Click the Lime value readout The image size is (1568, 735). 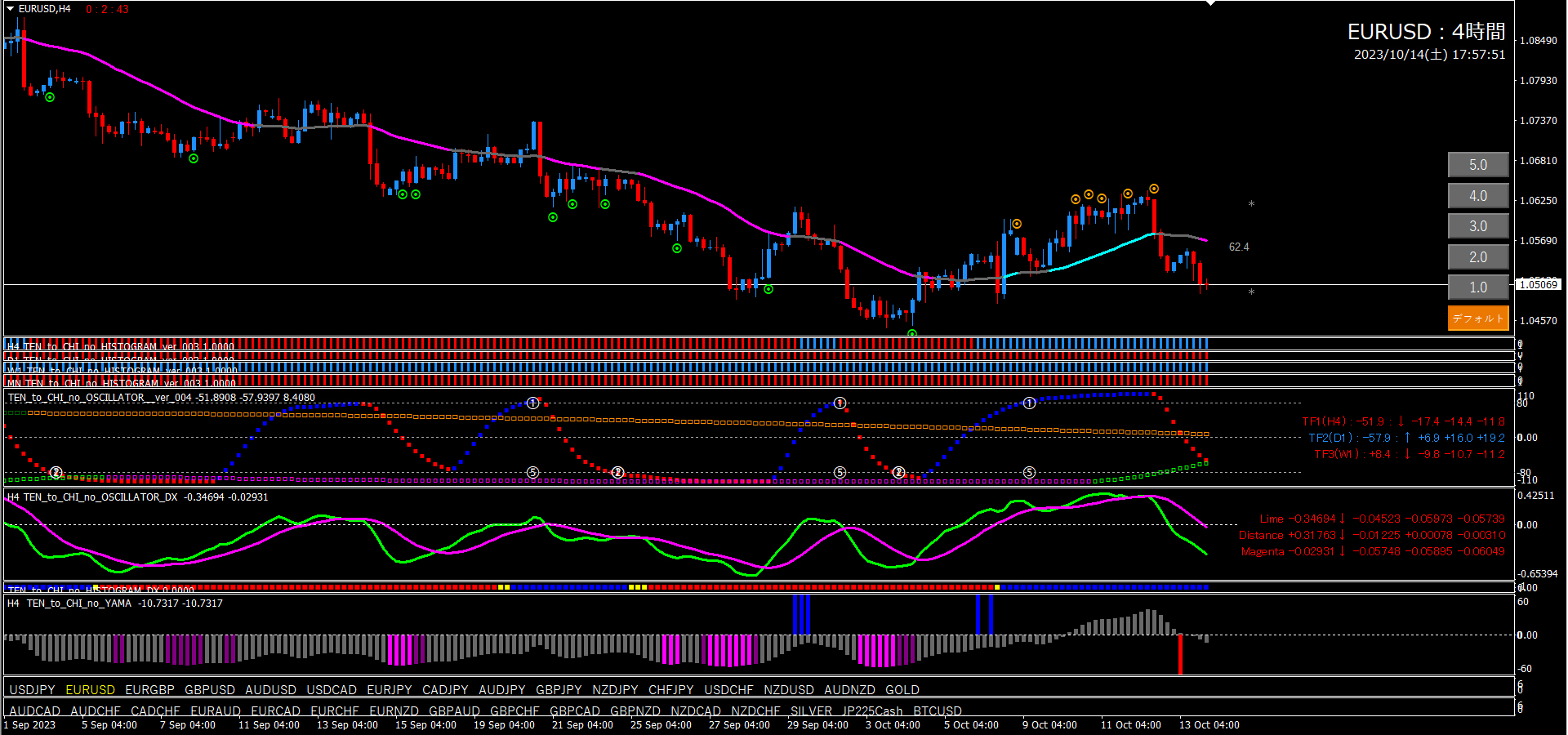point(1382,519)
